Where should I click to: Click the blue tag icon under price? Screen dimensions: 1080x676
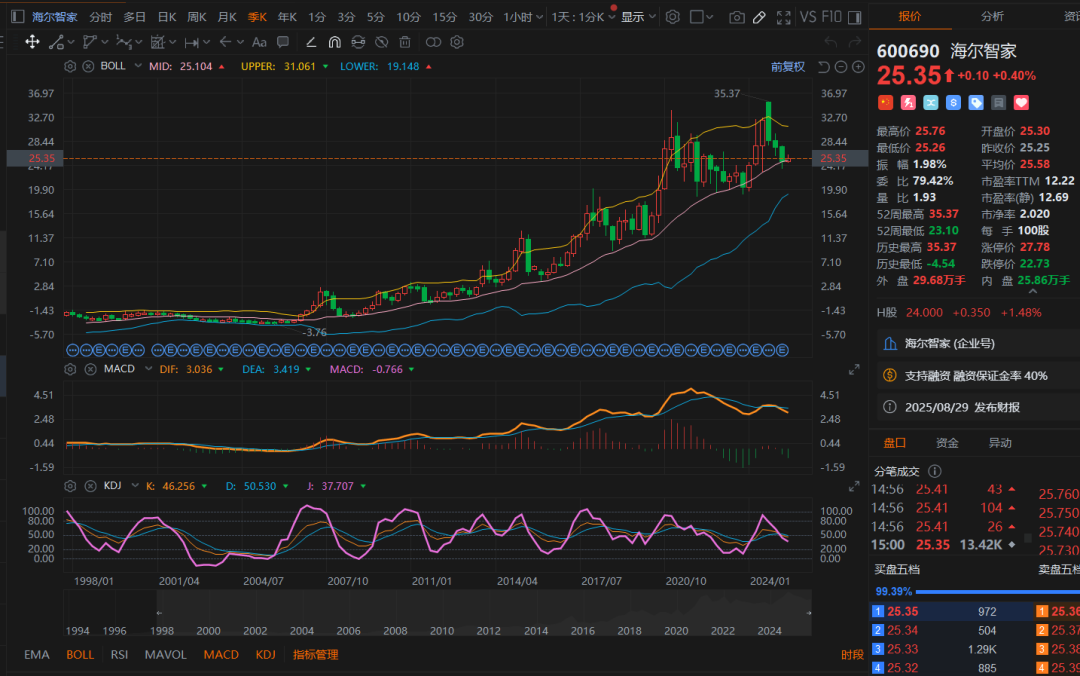pyautogui.click(x=976, y=103)
